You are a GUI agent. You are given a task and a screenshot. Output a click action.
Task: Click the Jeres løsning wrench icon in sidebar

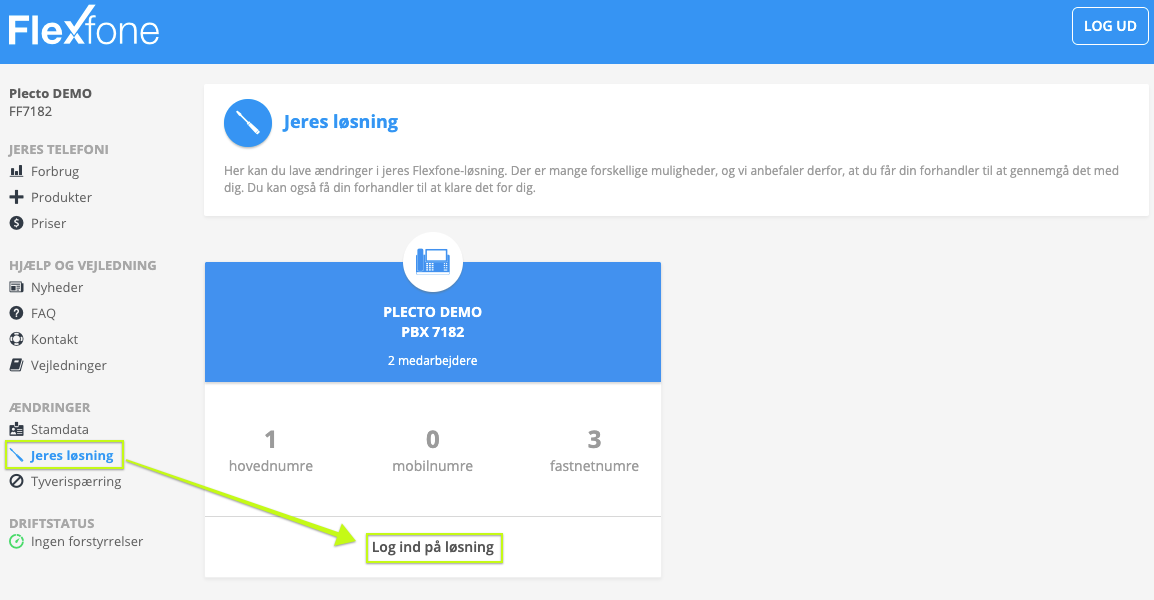pos(16,455)
